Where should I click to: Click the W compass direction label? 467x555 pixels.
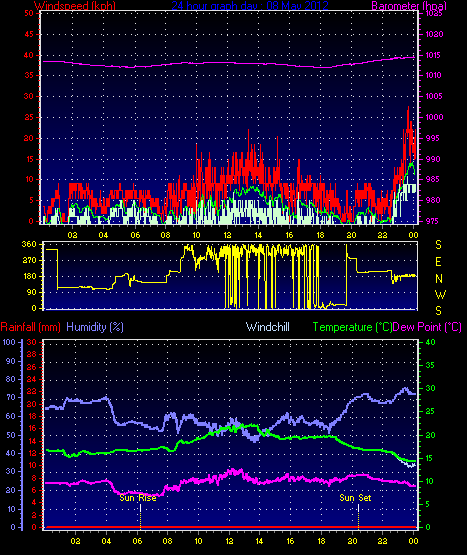pos(440,294)
